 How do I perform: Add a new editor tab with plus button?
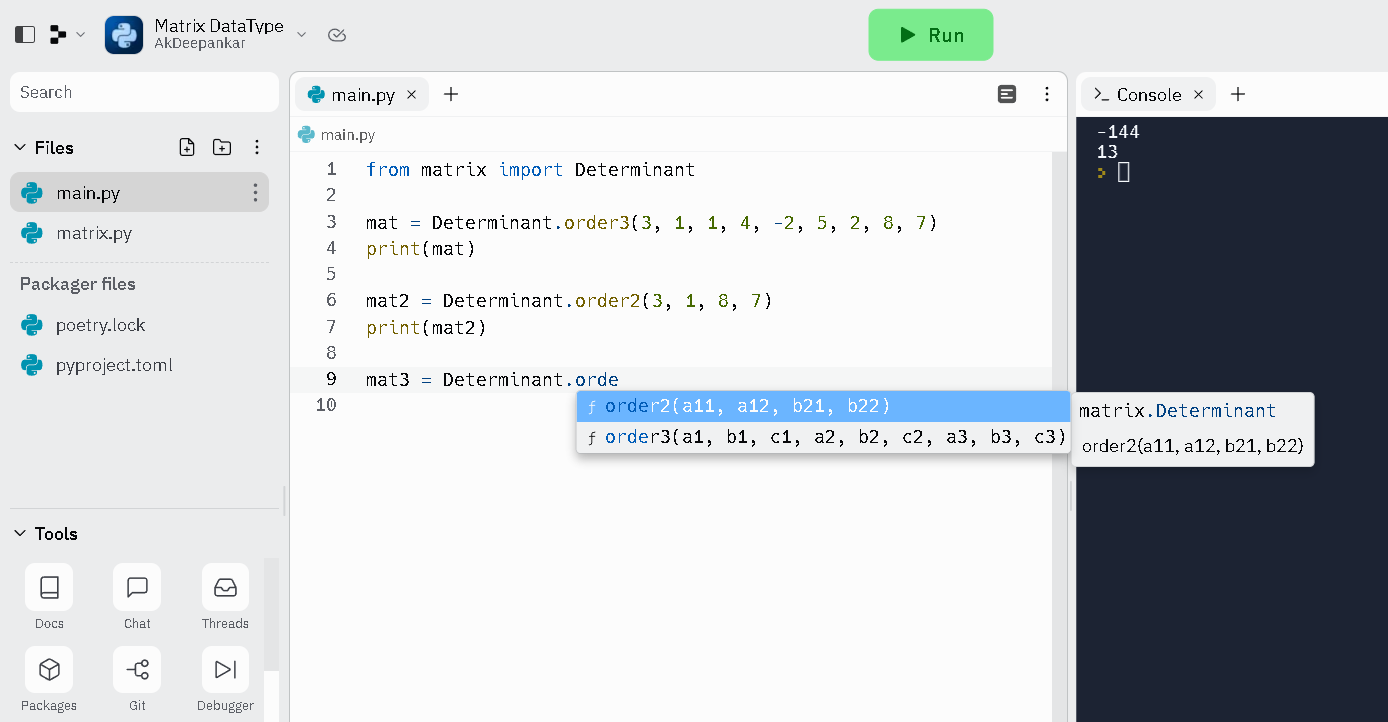click(450, 94)
